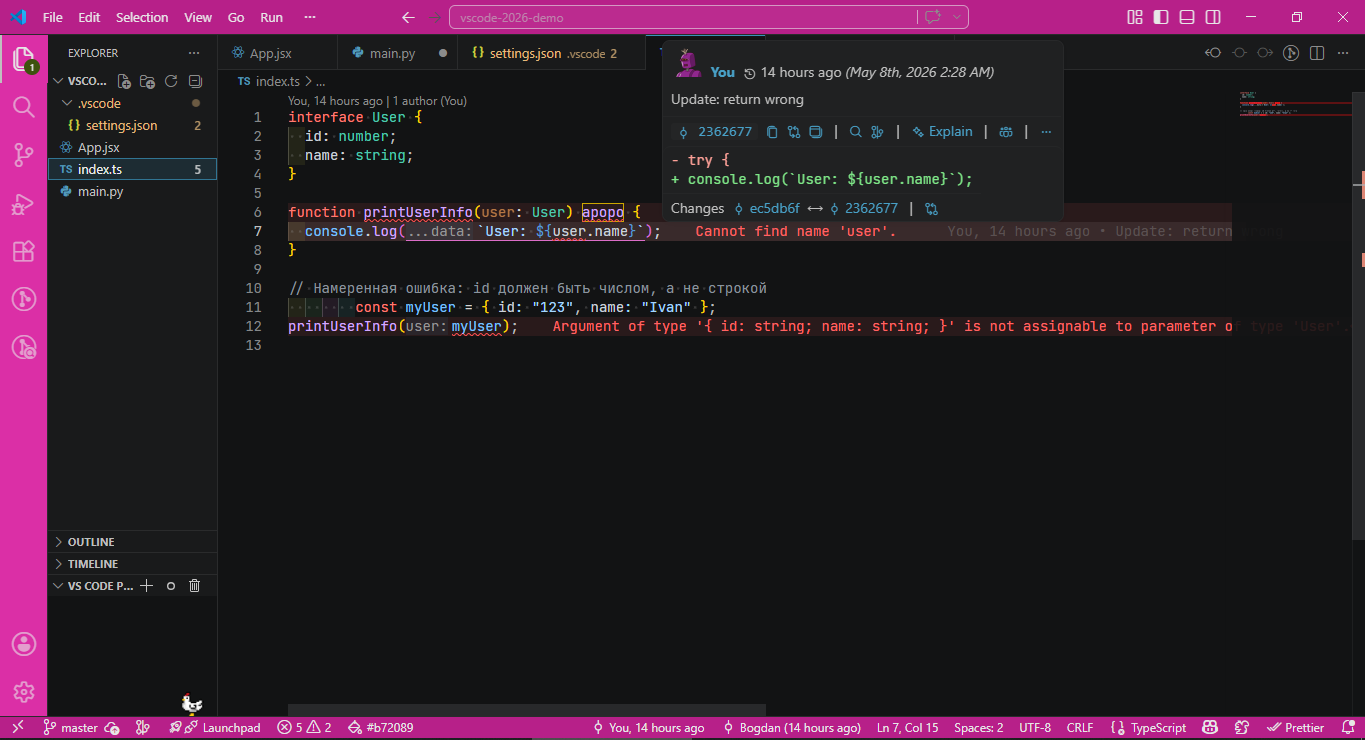The image size is (1365, 740).
Task: Open notifications bell in status bar
Action: [1347, 728]
